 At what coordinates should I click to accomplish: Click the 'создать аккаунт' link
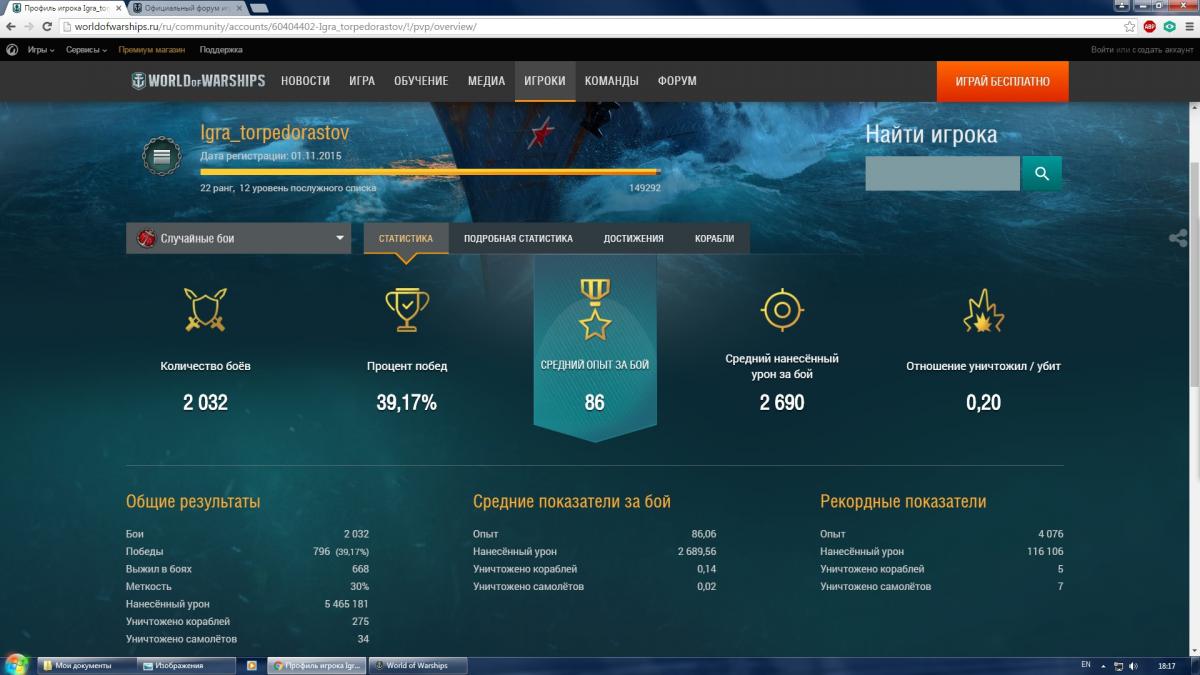(x=1163, y=49)
